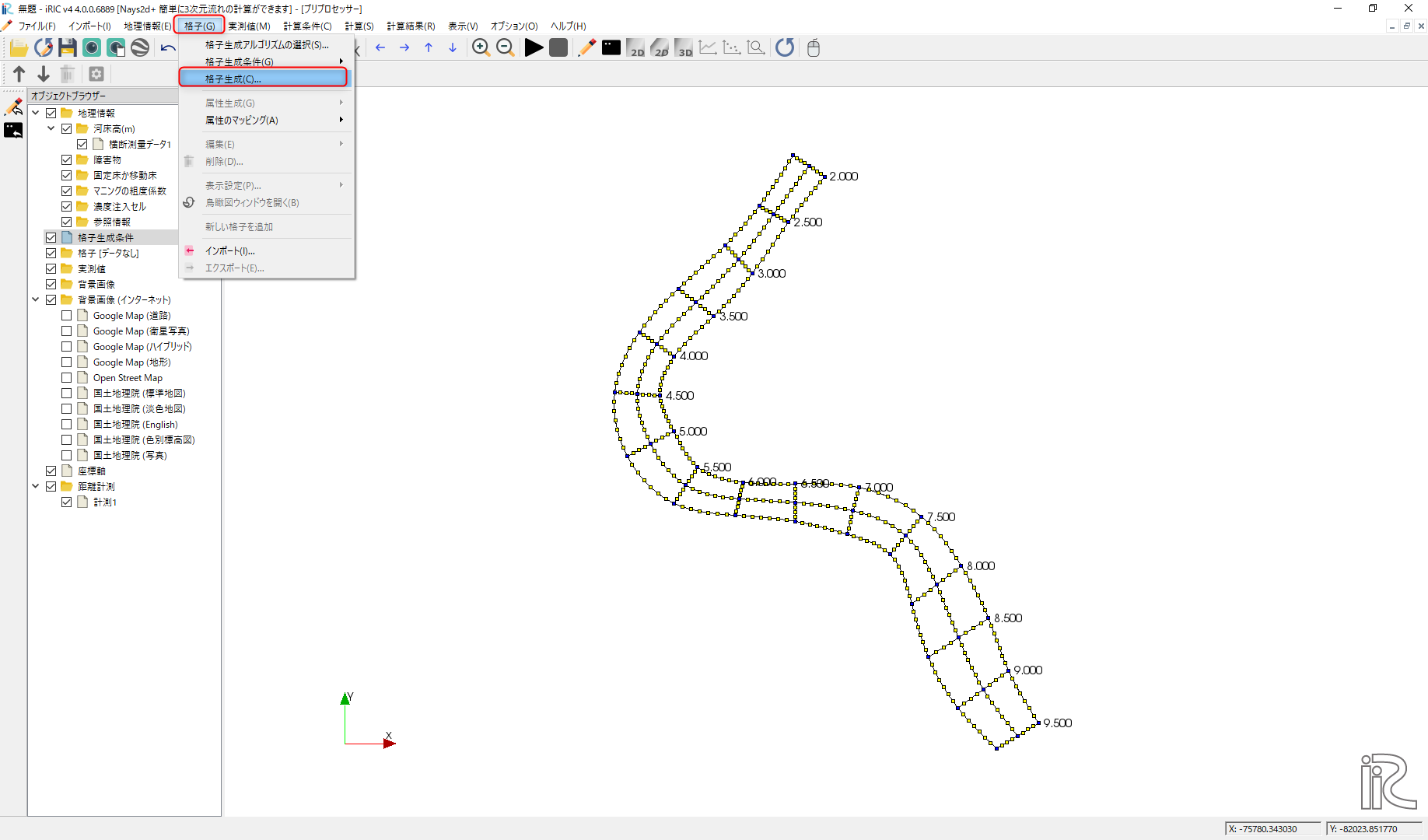Select the Google Map (衛星写真) tree item
Screen dimensions: 1428x840
(x=141, y=331)
